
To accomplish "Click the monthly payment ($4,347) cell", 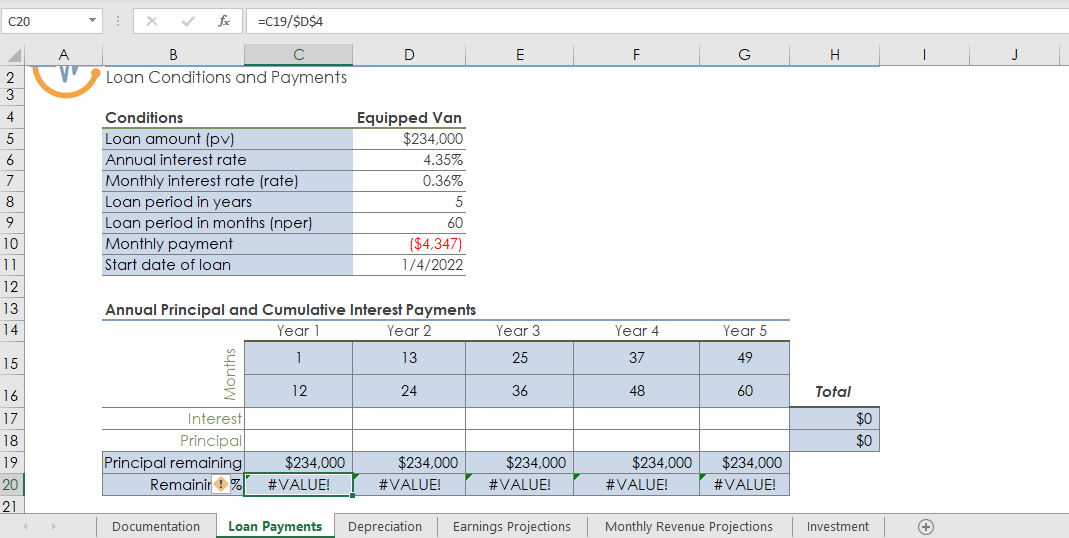I will [409, 243].
